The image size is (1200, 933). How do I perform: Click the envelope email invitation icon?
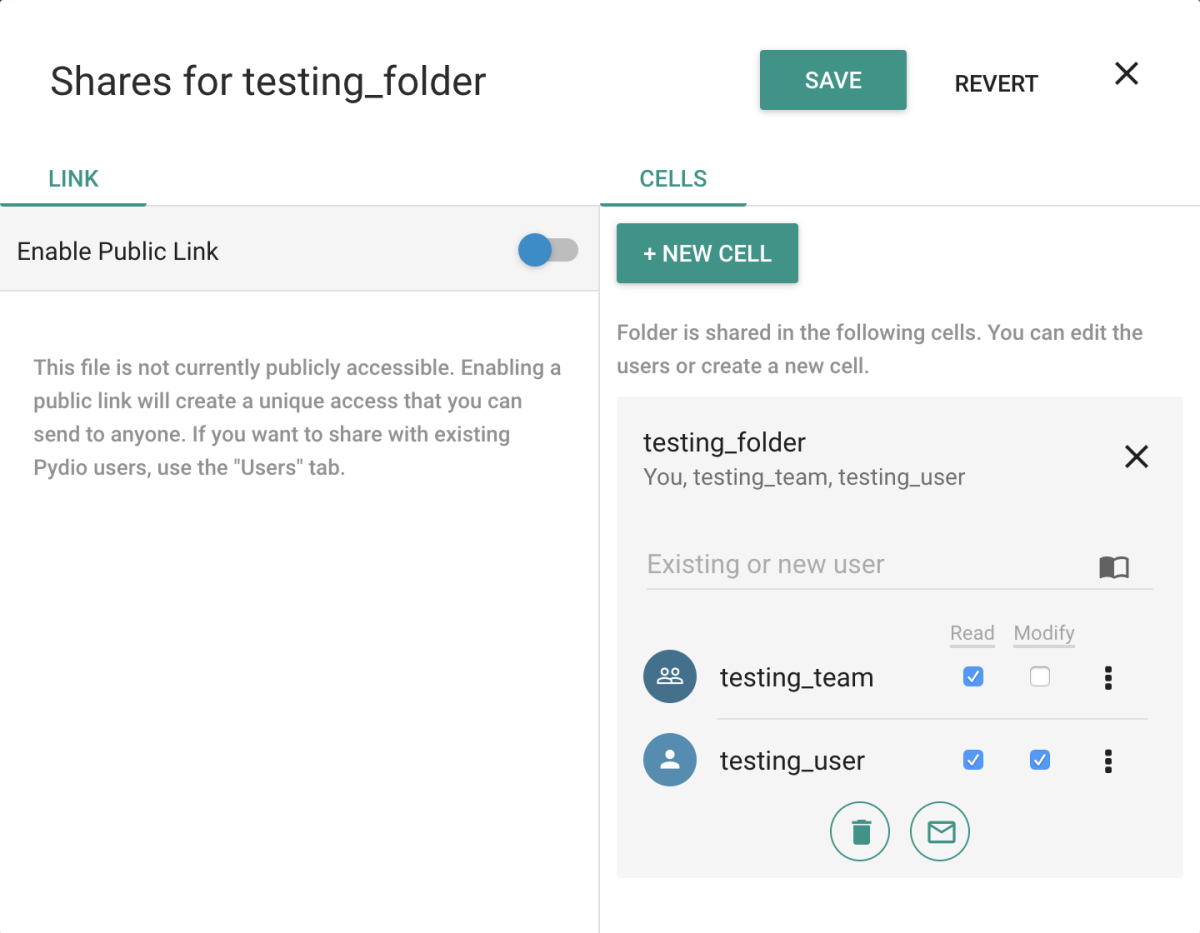click(940, 832)
